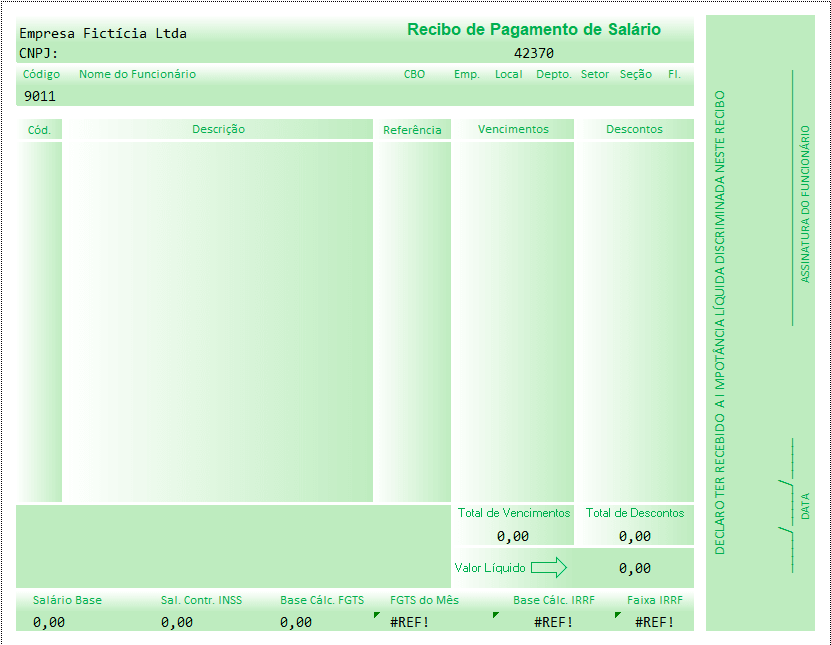Select the Vencimentos column header
The width and height of the screenshot is (831, 645).
pyautogui.click(x=513, y=129)
